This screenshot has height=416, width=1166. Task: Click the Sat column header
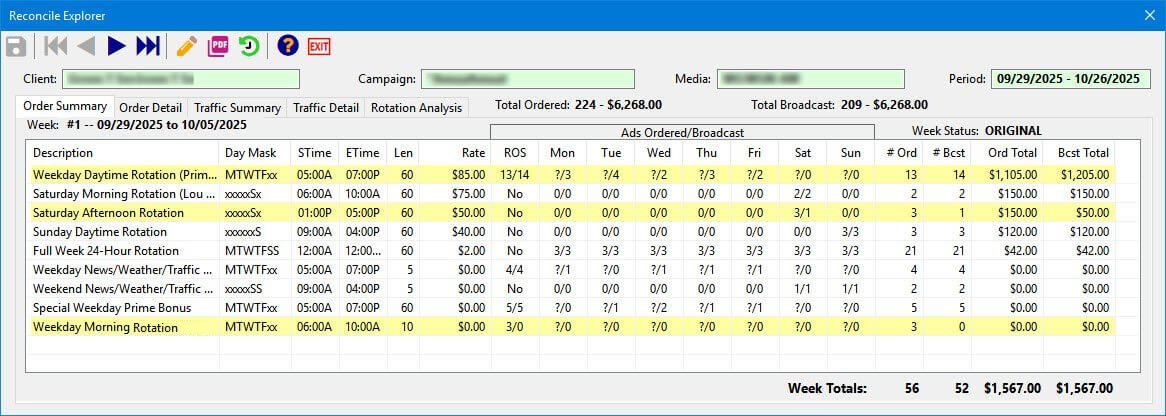tap(802, 153)
